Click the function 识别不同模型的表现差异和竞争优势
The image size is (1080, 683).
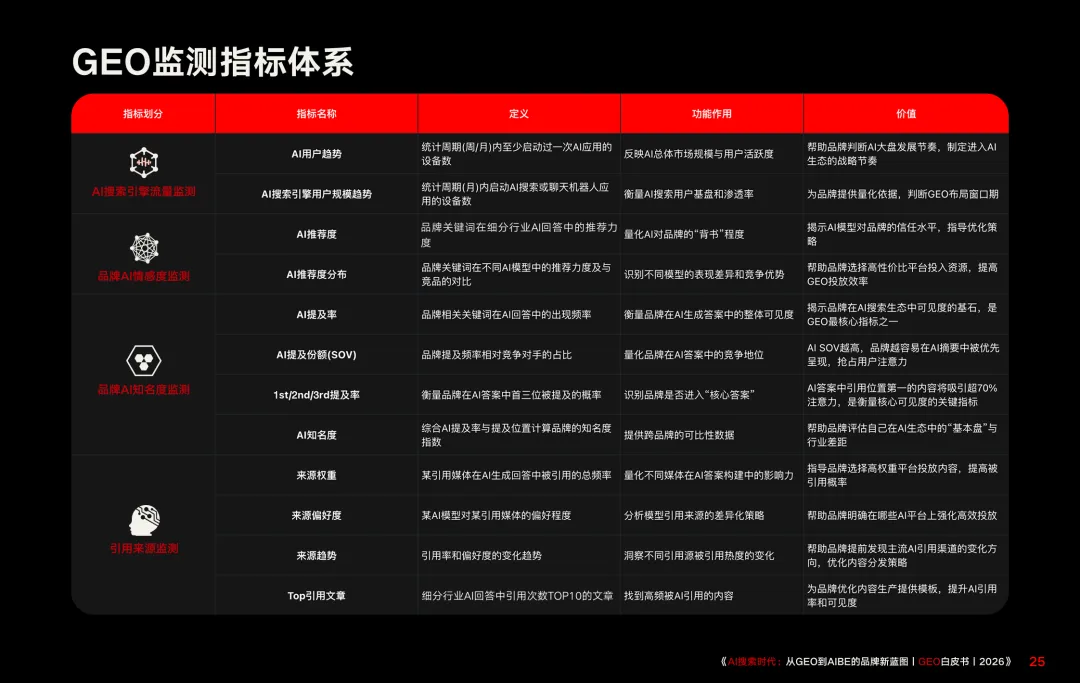coord(704,274)
